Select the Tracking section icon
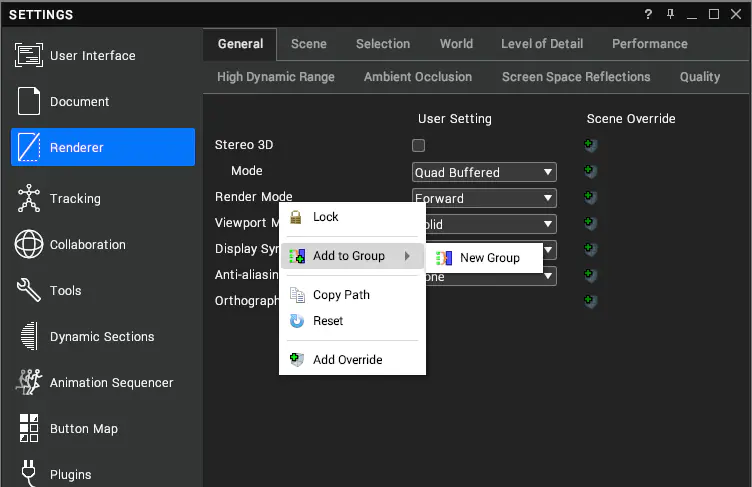This screenshot has width=752, height=487. point(29,198)
